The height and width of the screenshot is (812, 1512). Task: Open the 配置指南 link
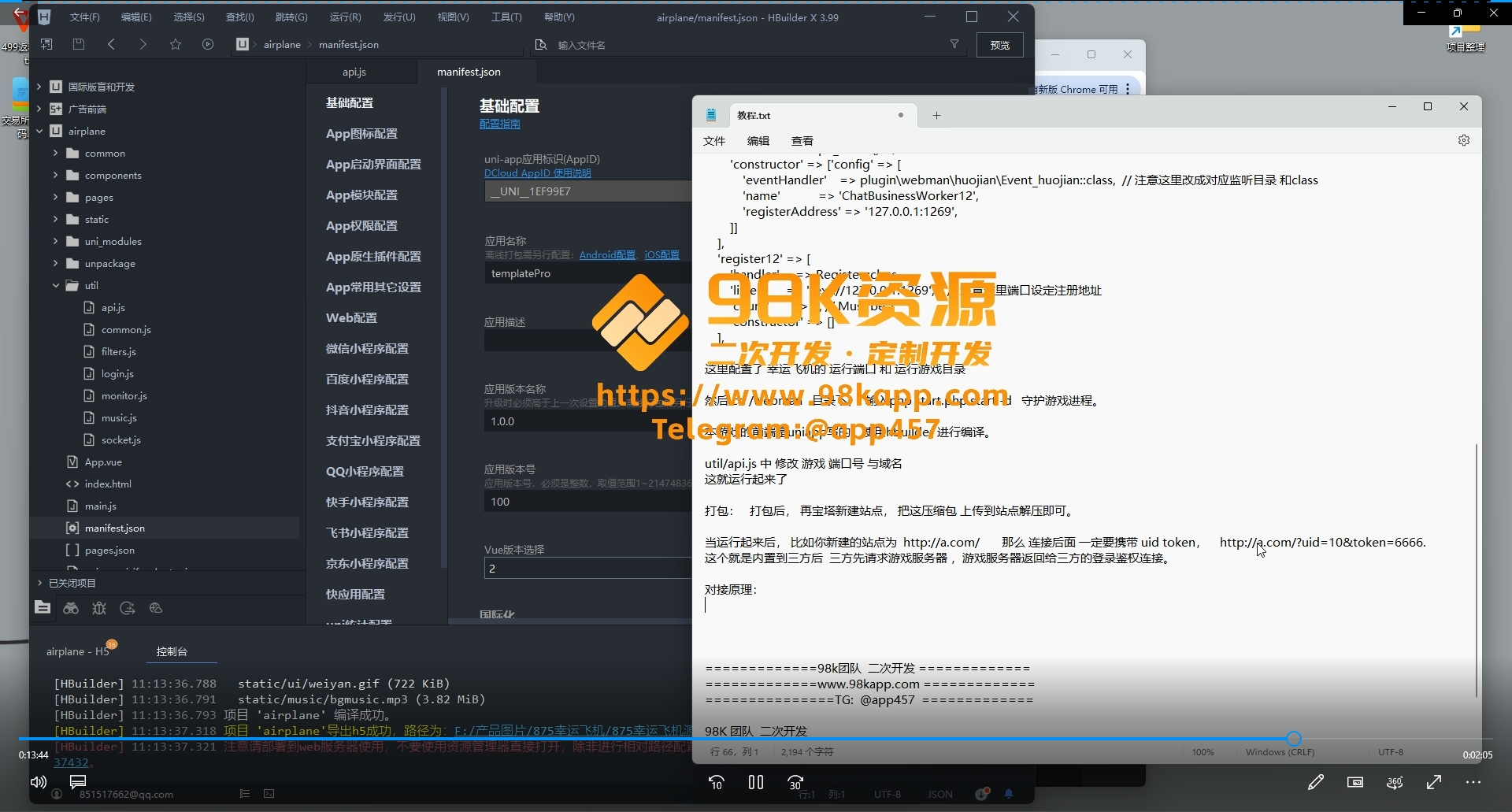[500, 124]
